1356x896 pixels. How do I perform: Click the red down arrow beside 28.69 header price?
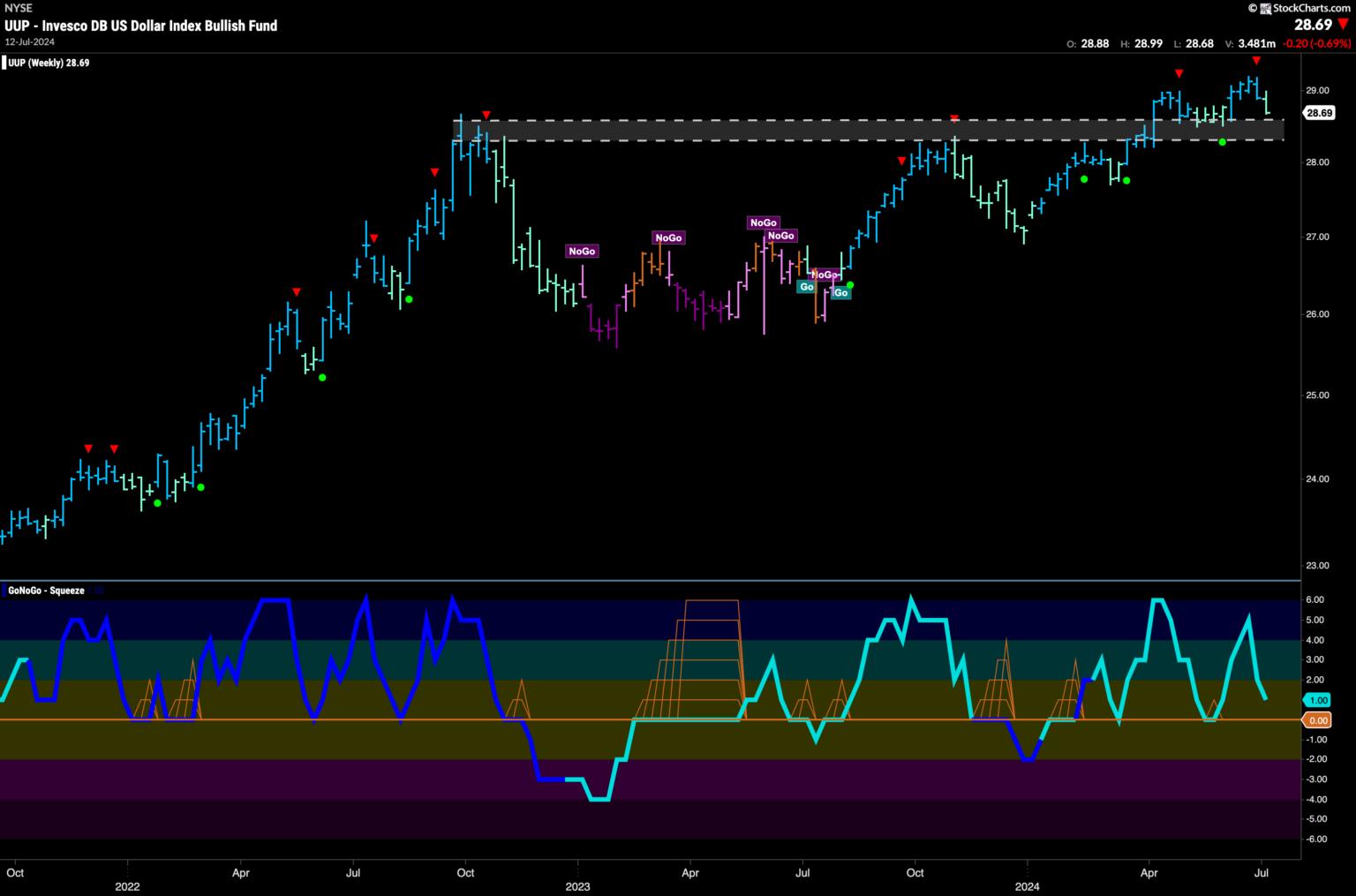coord(1343,25)
